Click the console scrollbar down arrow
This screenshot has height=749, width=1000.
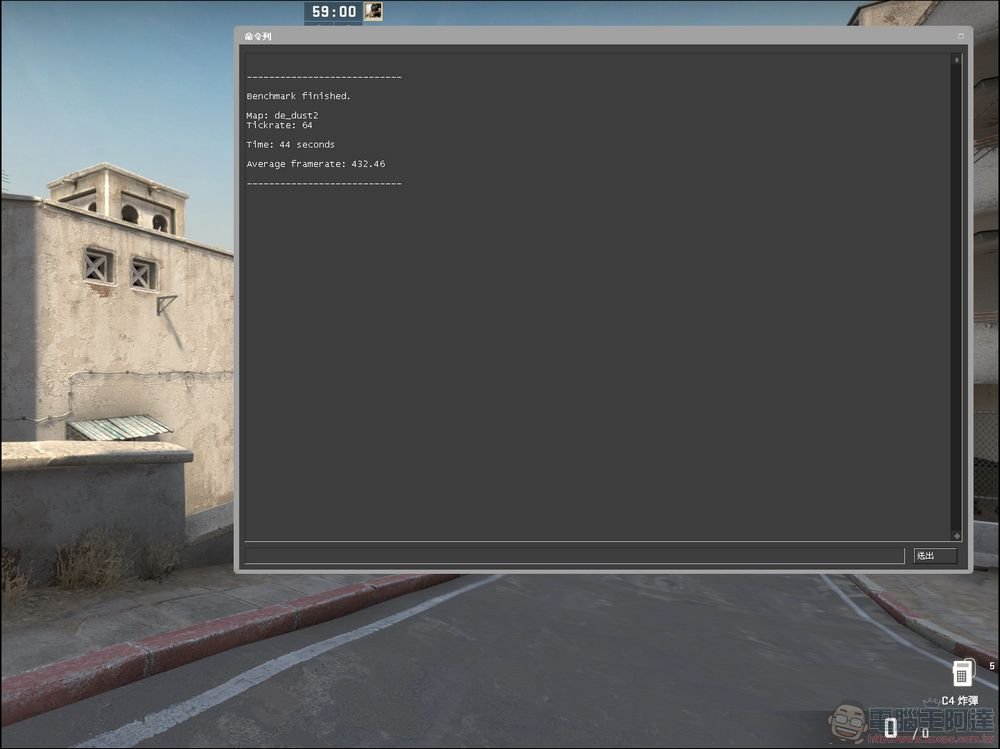[x=956, y=535]
